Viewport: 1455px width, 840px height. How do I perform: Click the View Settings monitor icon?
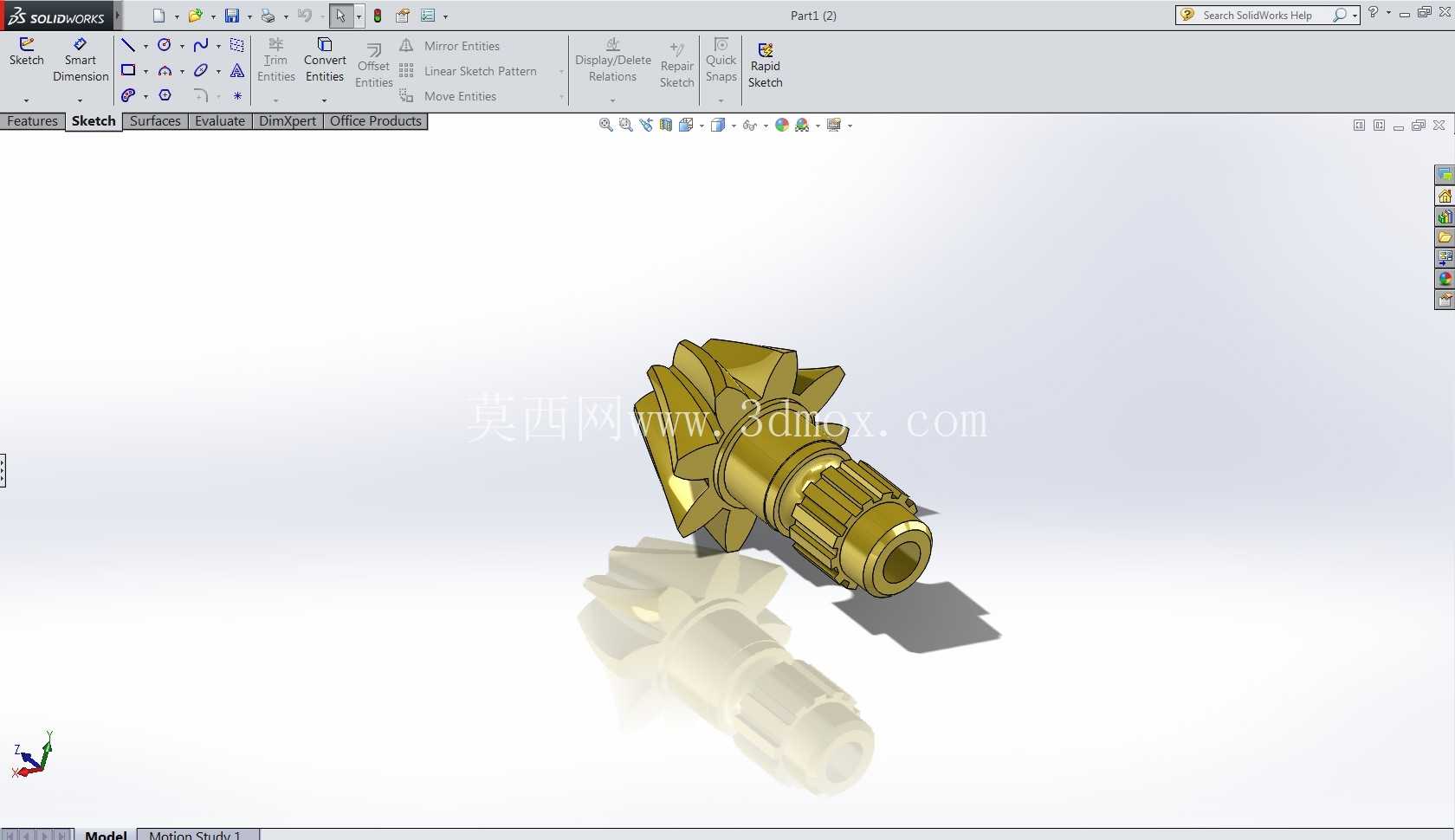[834, 126]
